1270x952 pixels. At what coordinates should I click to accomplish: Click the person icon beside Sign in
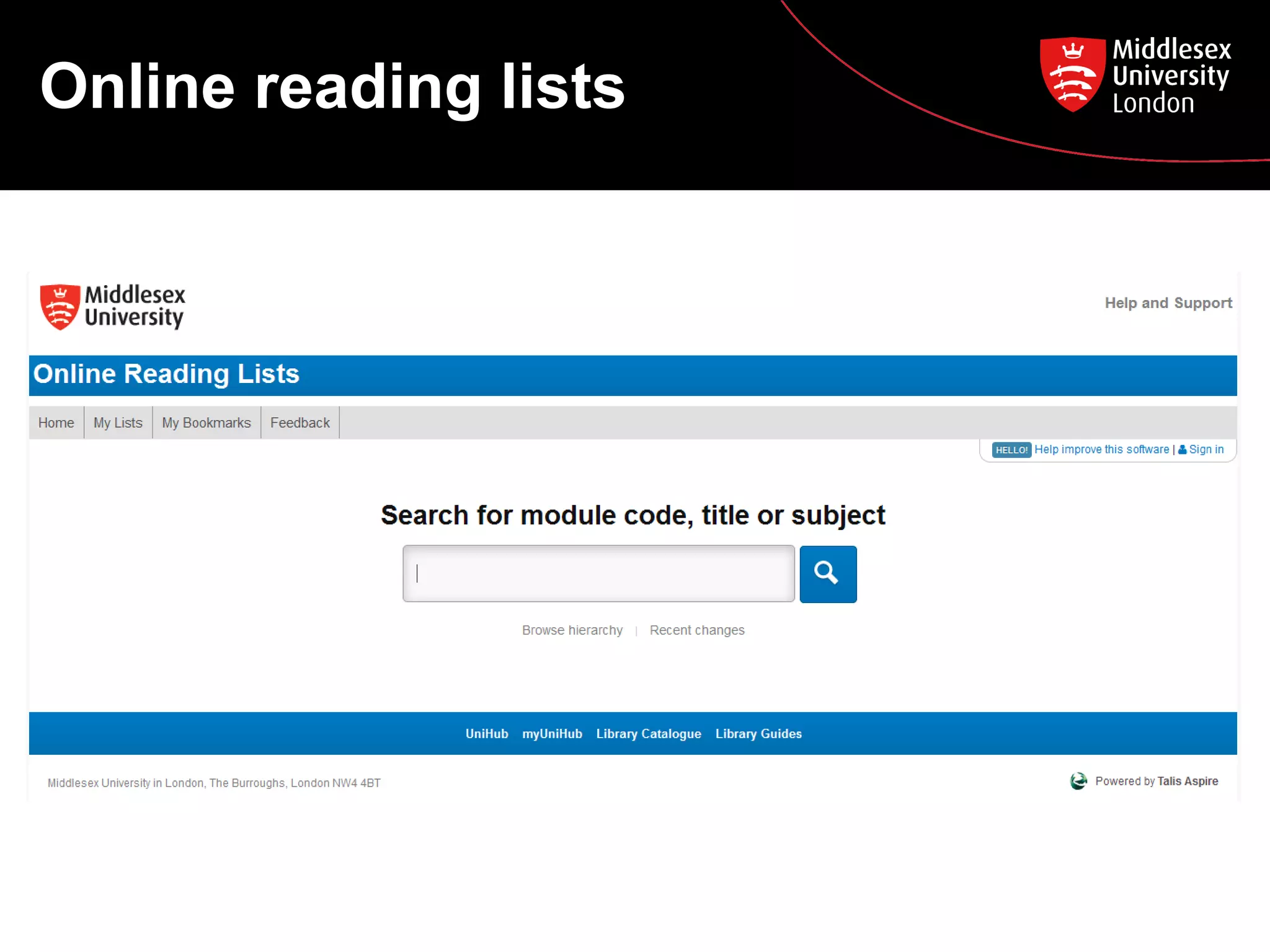[1183, 450]
